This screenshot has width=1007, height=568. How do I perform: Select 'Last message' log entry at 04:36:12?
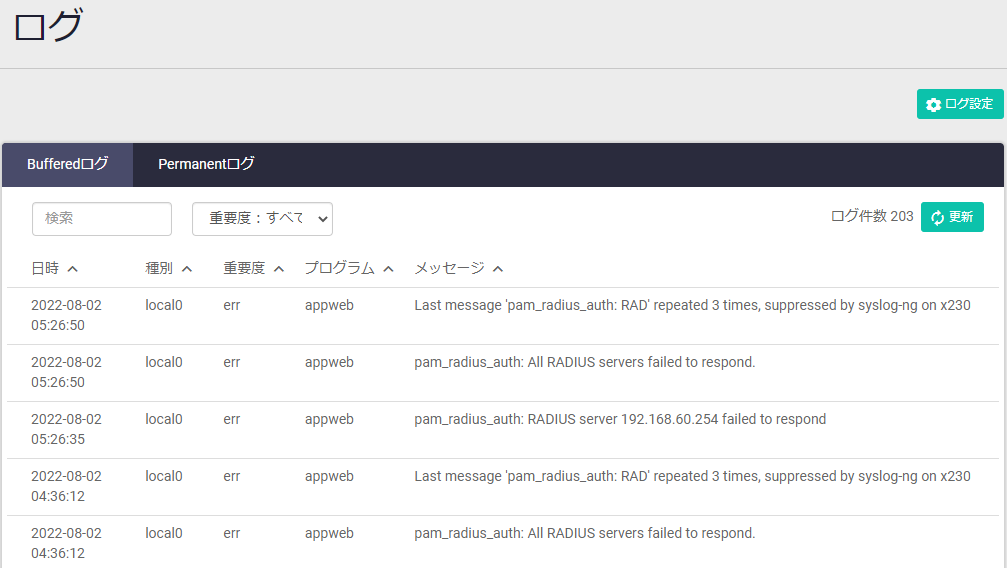692,476
